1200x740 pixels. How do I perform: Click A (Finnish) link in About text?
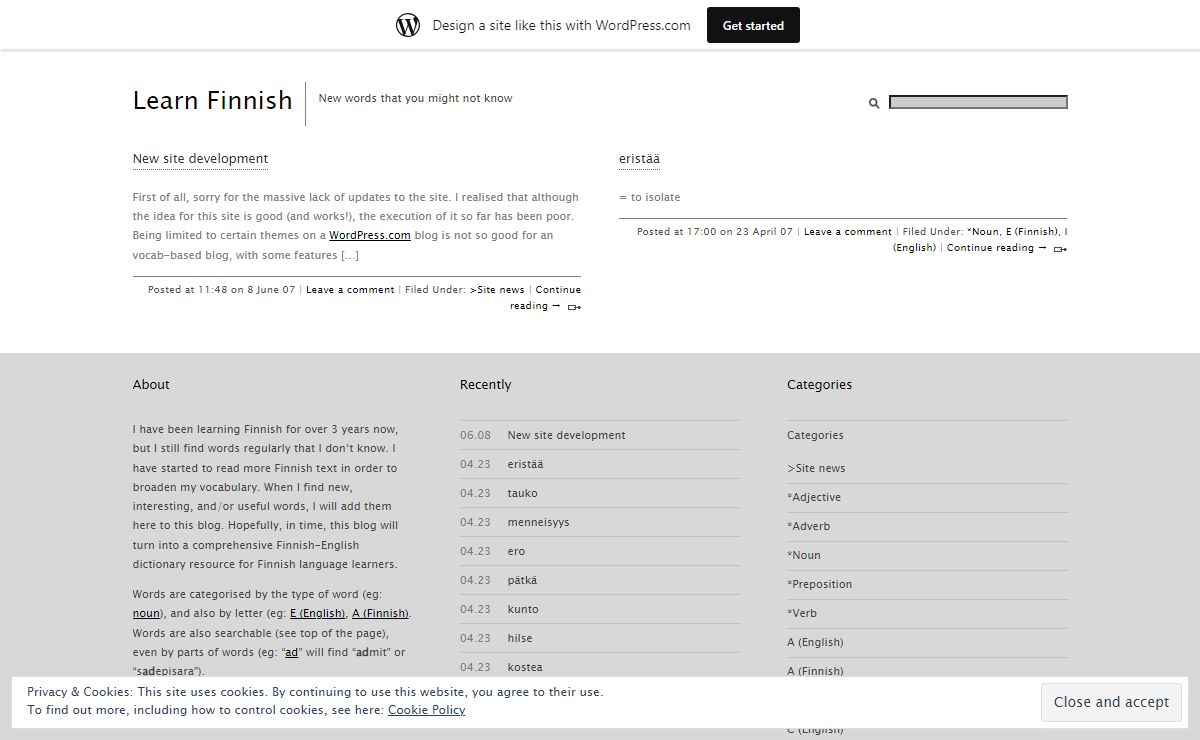(x=380, y=613)
